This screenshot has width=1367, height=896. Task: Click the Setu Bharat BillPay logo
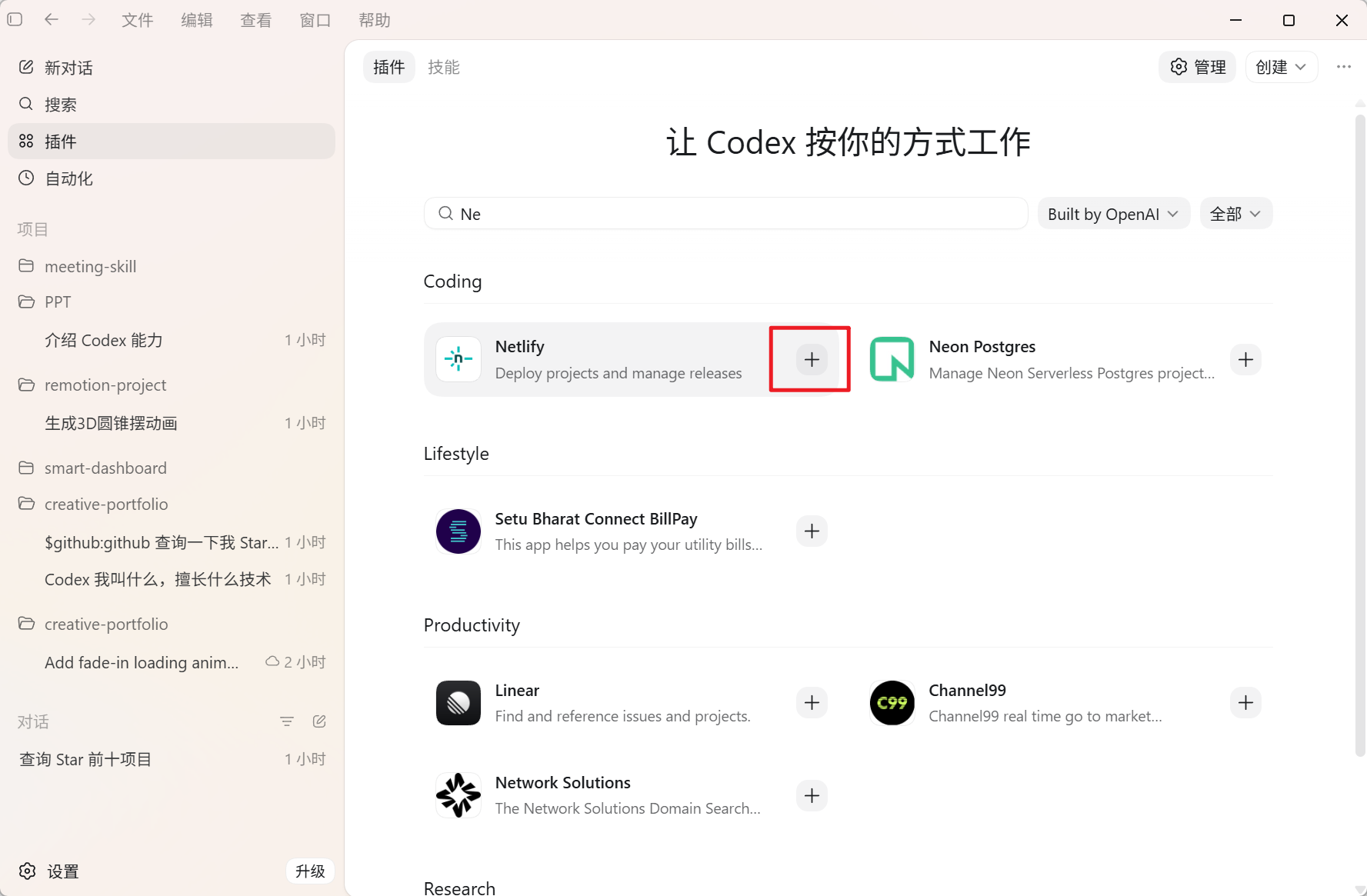[x=458, y=531]
